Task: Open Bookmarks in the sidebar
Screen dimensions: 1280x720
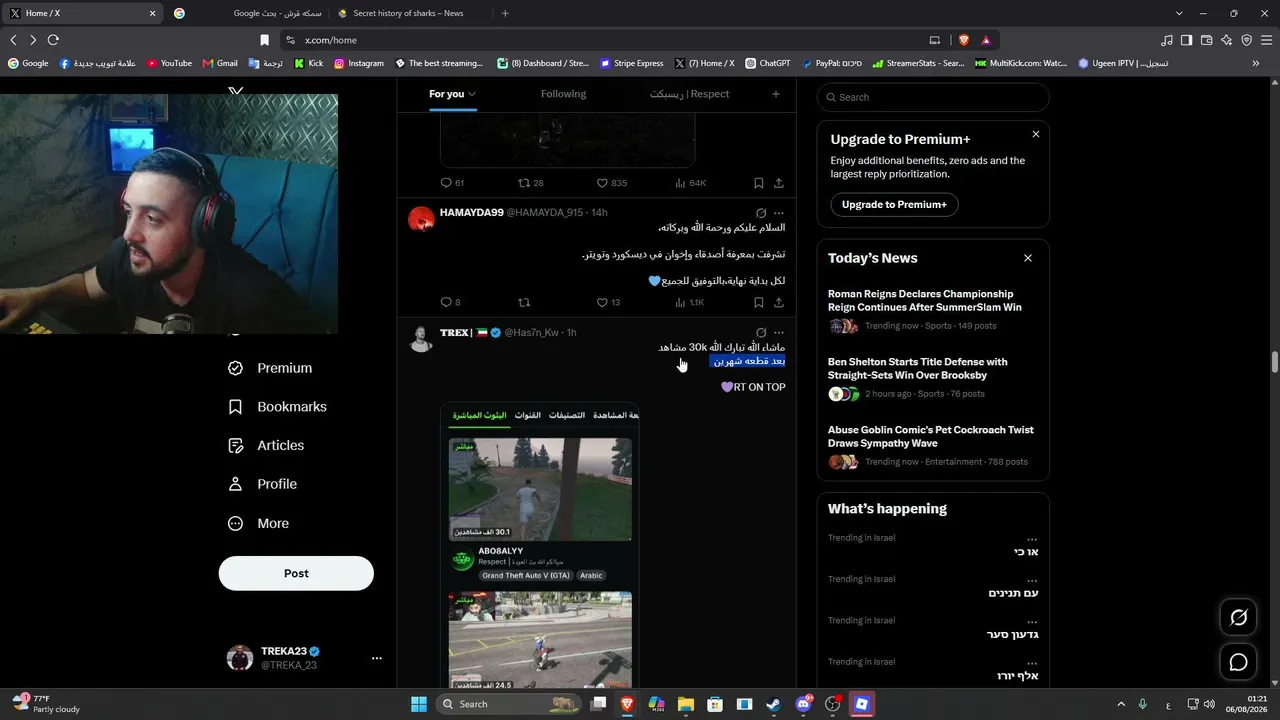Action: click(x=278, y=407)
